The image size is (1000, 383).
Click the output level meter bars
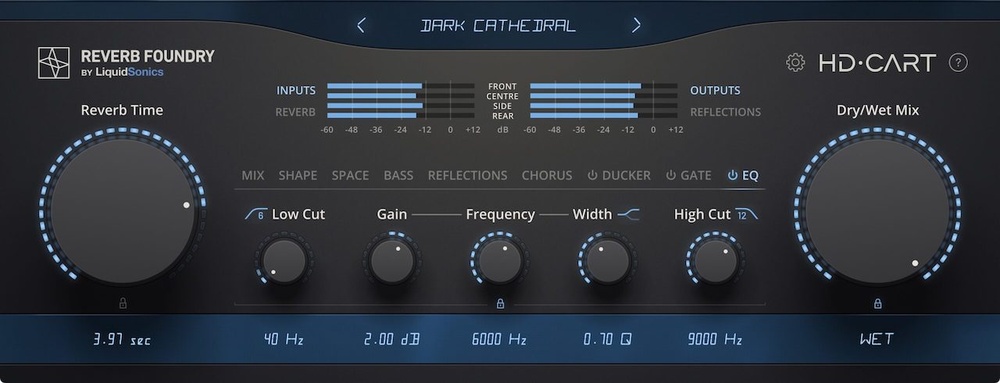click(603, 101)
